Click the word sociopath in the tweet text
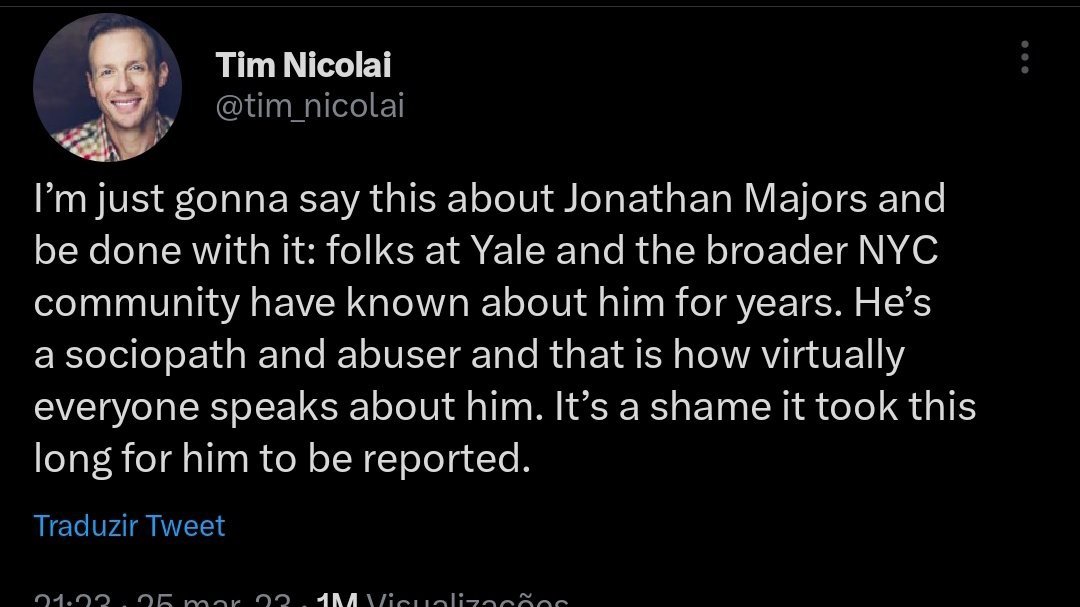Screen dimensions: 1080x607 pos(158,355)
